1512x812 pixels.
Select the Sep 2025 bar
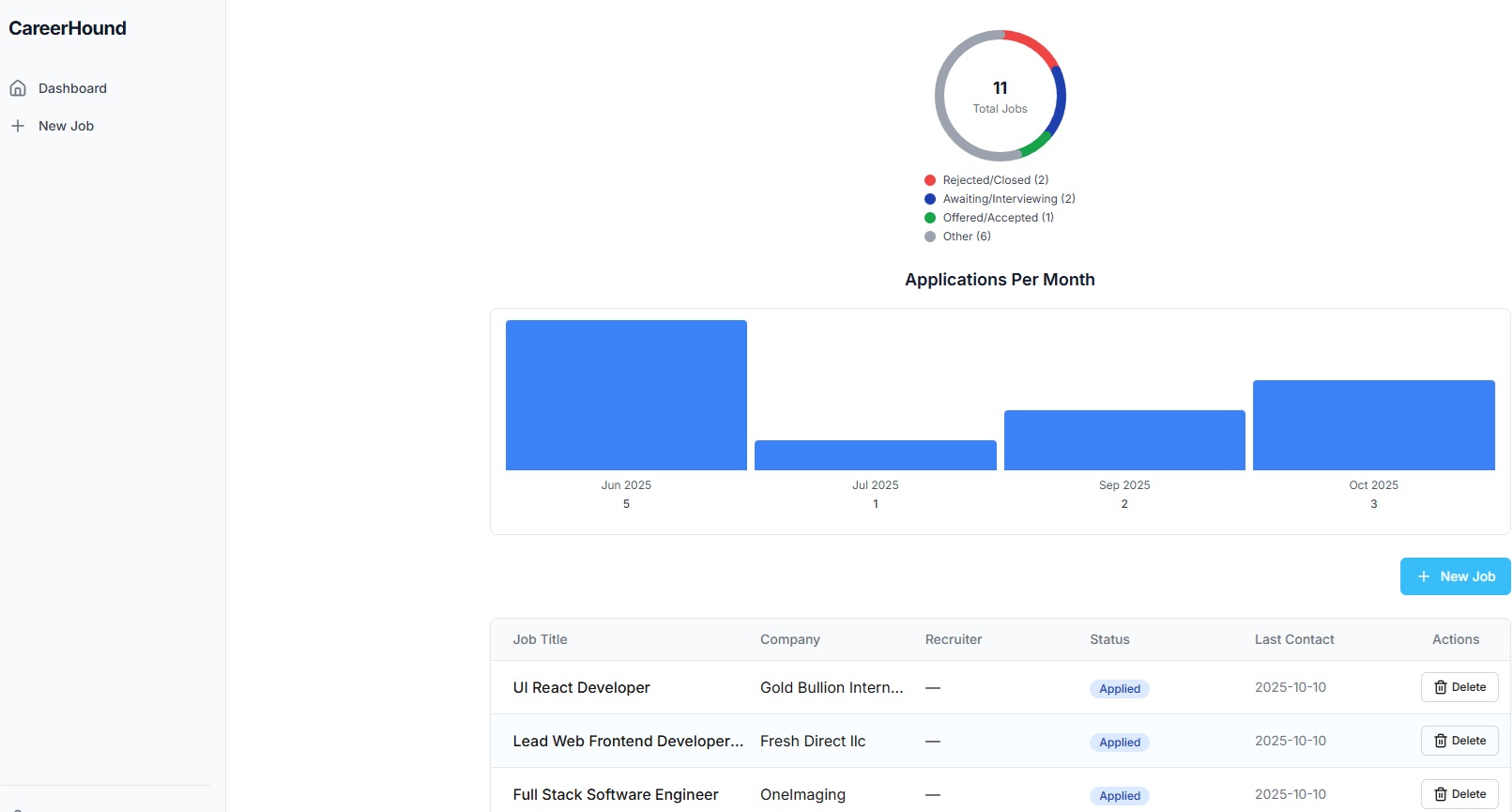click(x=1124, y=440)
